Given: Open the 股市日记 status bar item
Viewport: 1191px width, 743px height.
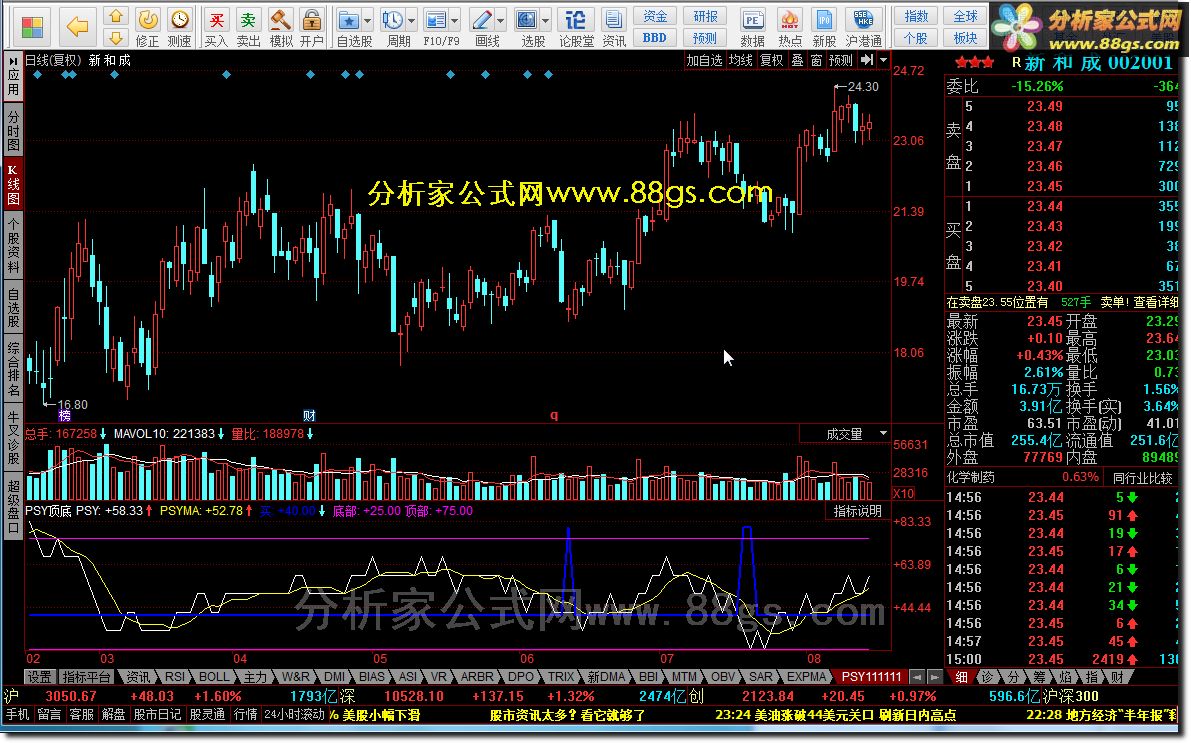Looking at the screenshot, I should pos(157,714).
